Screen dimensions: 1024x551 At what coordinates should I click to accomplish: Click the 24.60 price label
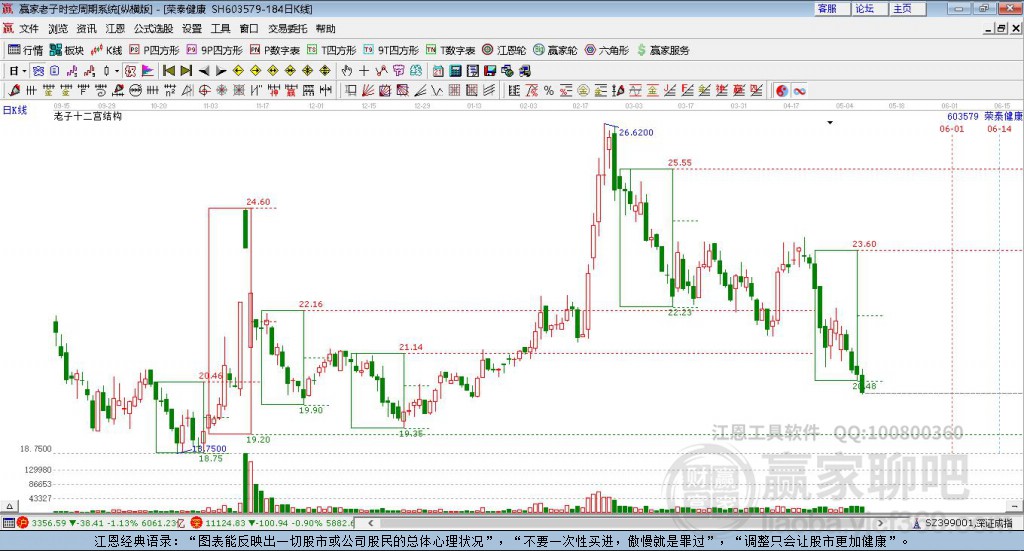click(x=258, y=202)
